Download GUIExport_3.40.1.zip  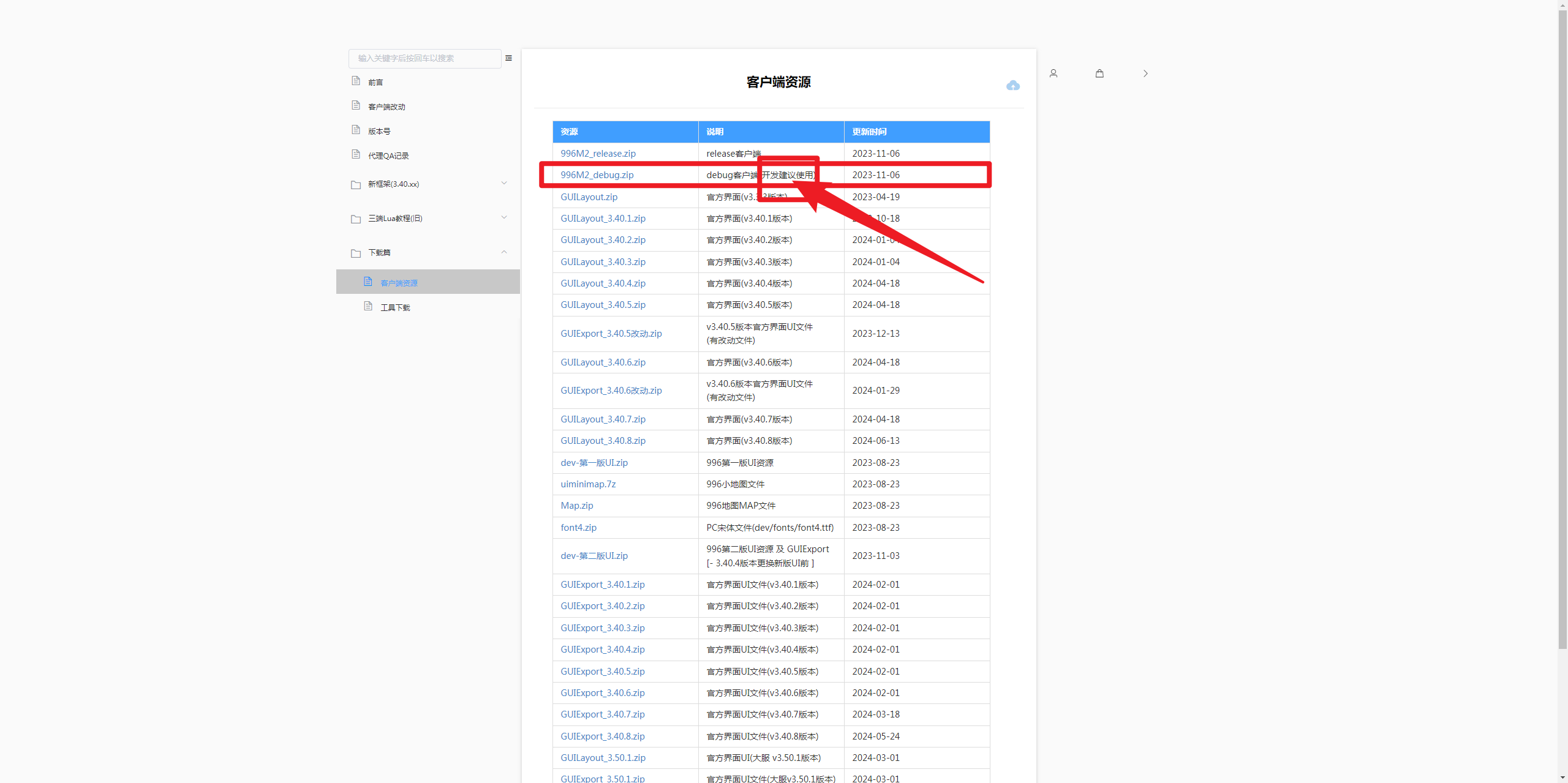click(x=603, y=585)
